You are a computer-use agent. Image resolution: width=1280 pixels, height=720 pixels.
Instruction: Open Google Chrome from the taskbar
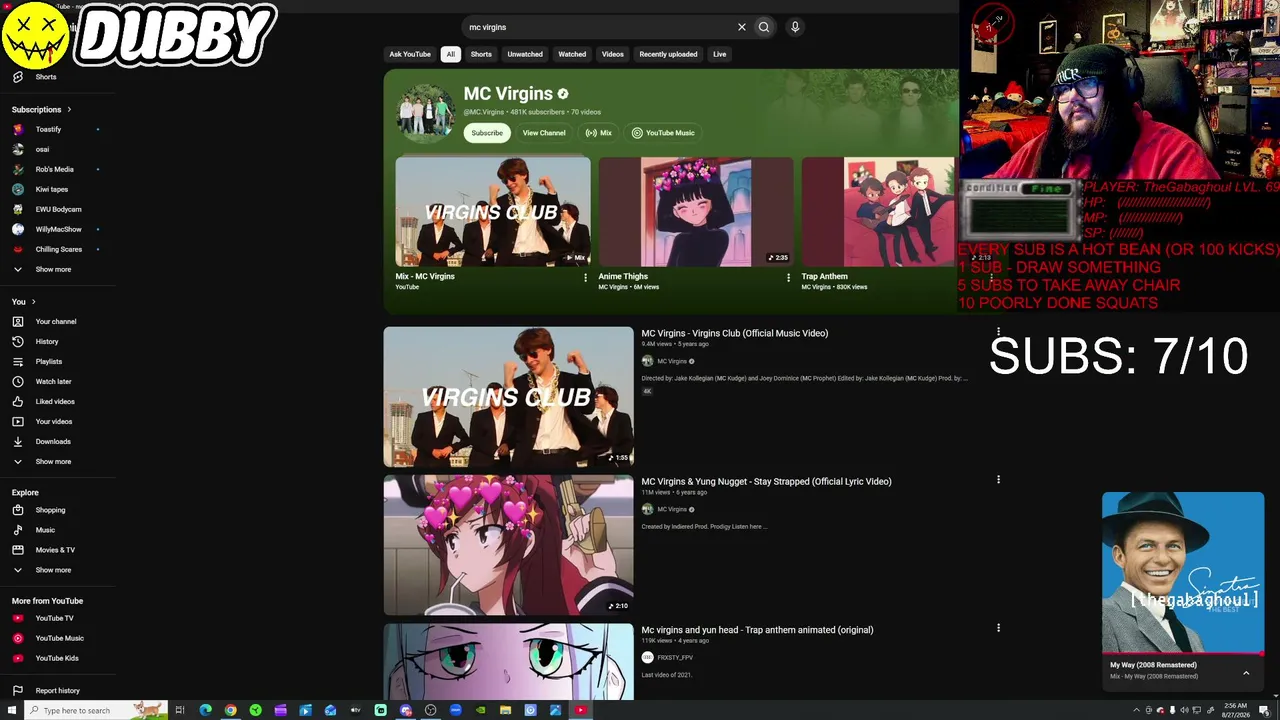coord(231,710)
